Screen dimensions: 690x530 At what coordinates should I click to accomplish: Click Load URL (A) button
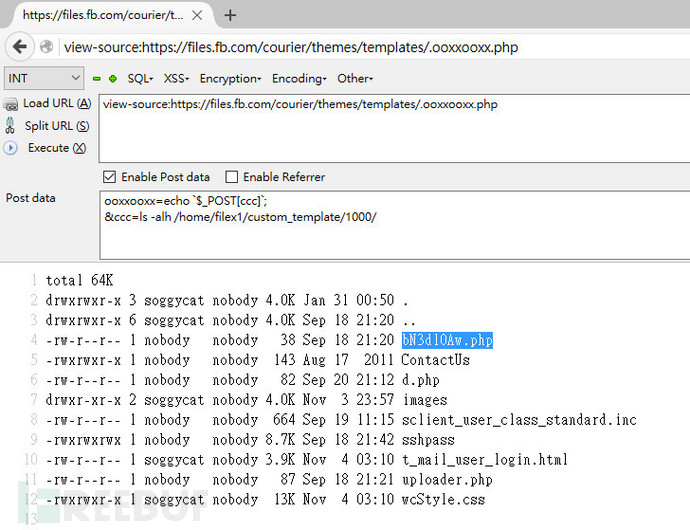point(57,103)
